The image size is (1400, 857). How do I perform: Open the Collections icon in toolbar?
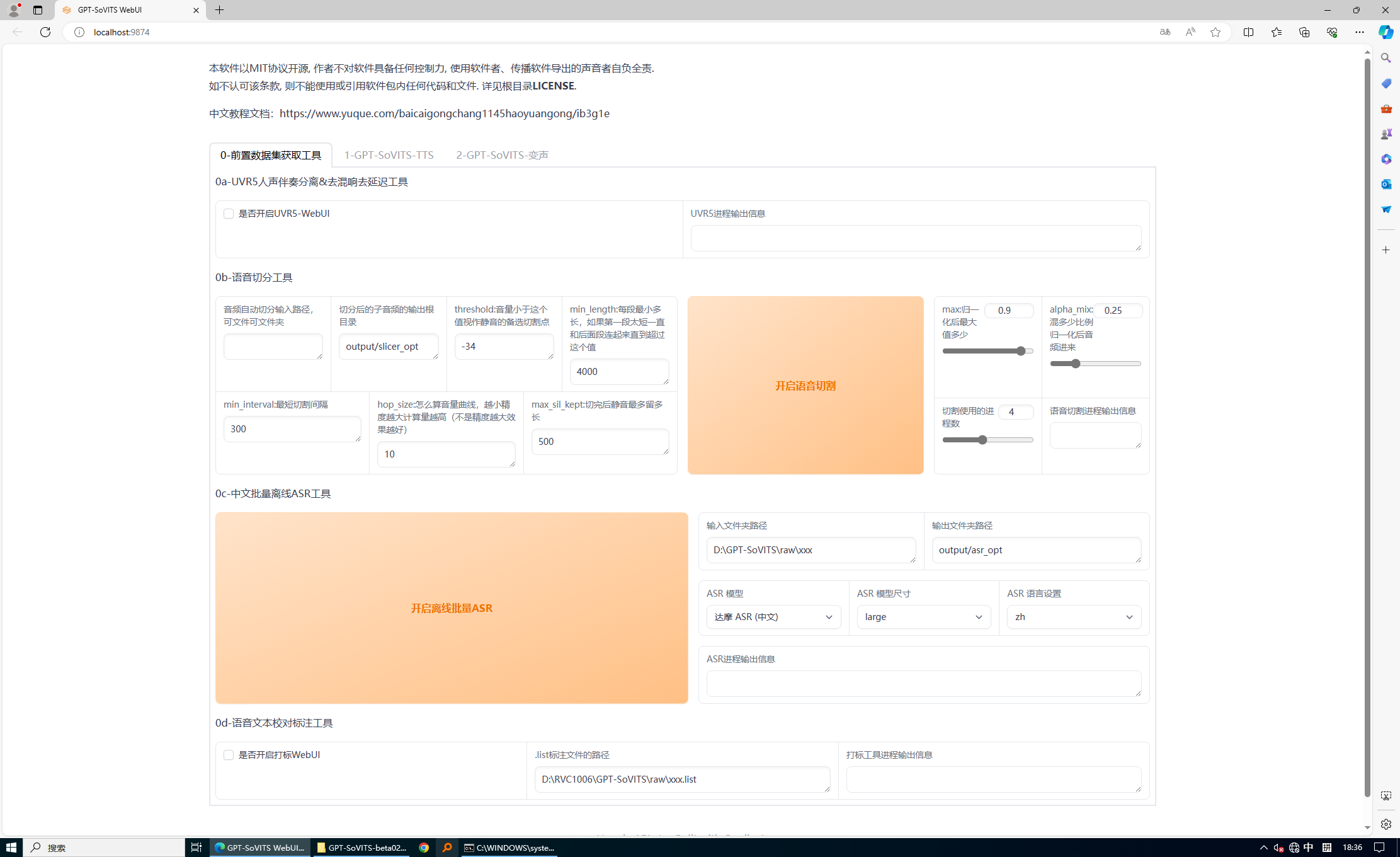(1304, 32)
